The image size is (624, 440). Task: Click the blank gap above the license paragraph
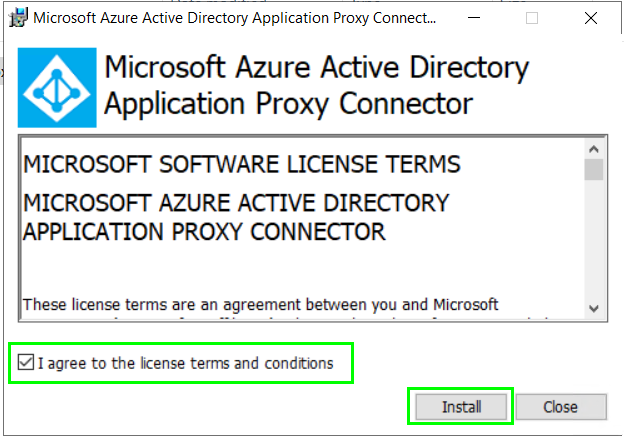300,268
